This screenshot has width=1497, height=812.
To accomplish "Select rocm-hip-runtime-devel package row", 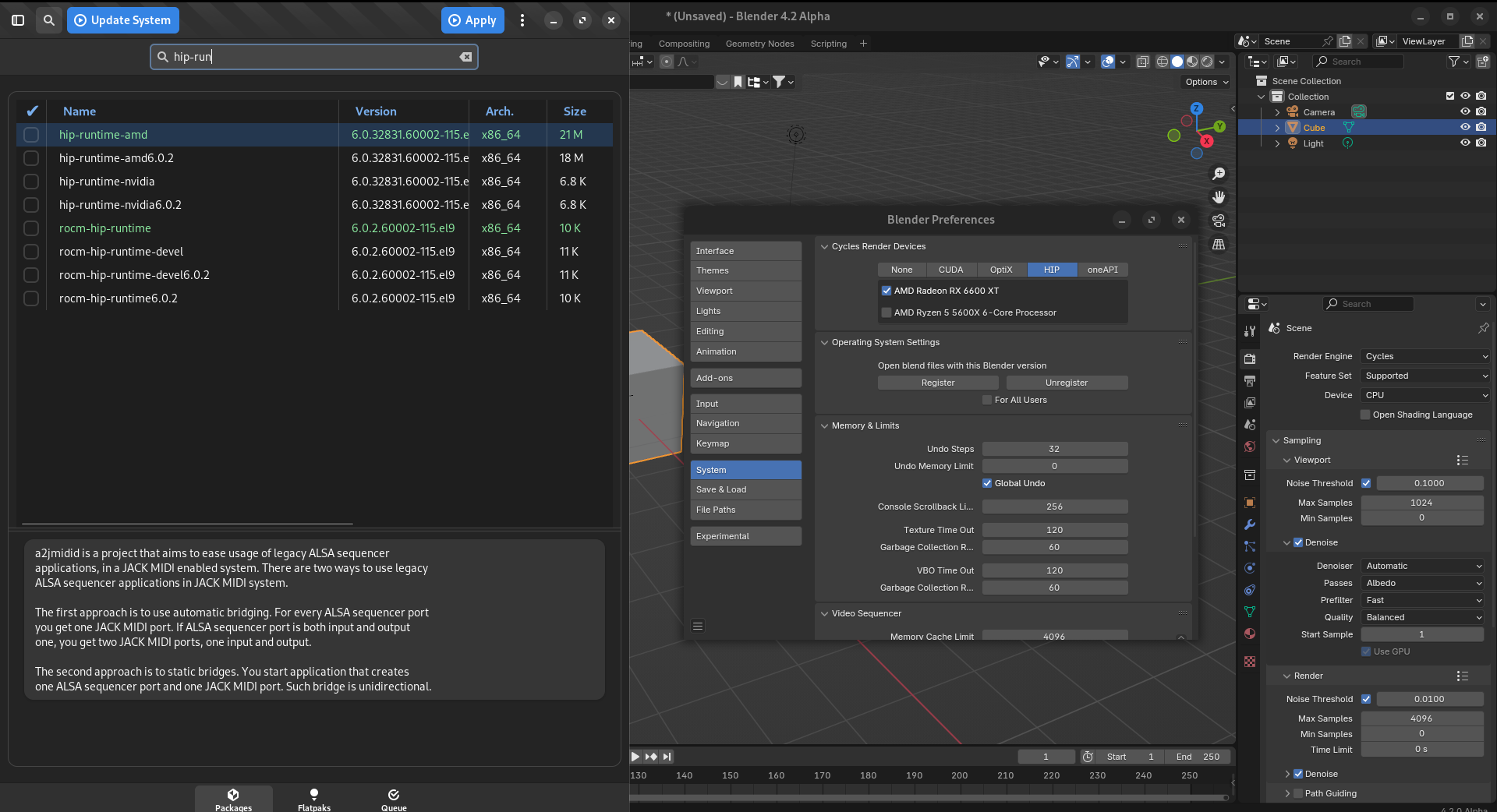I will (x=122, y=252).
